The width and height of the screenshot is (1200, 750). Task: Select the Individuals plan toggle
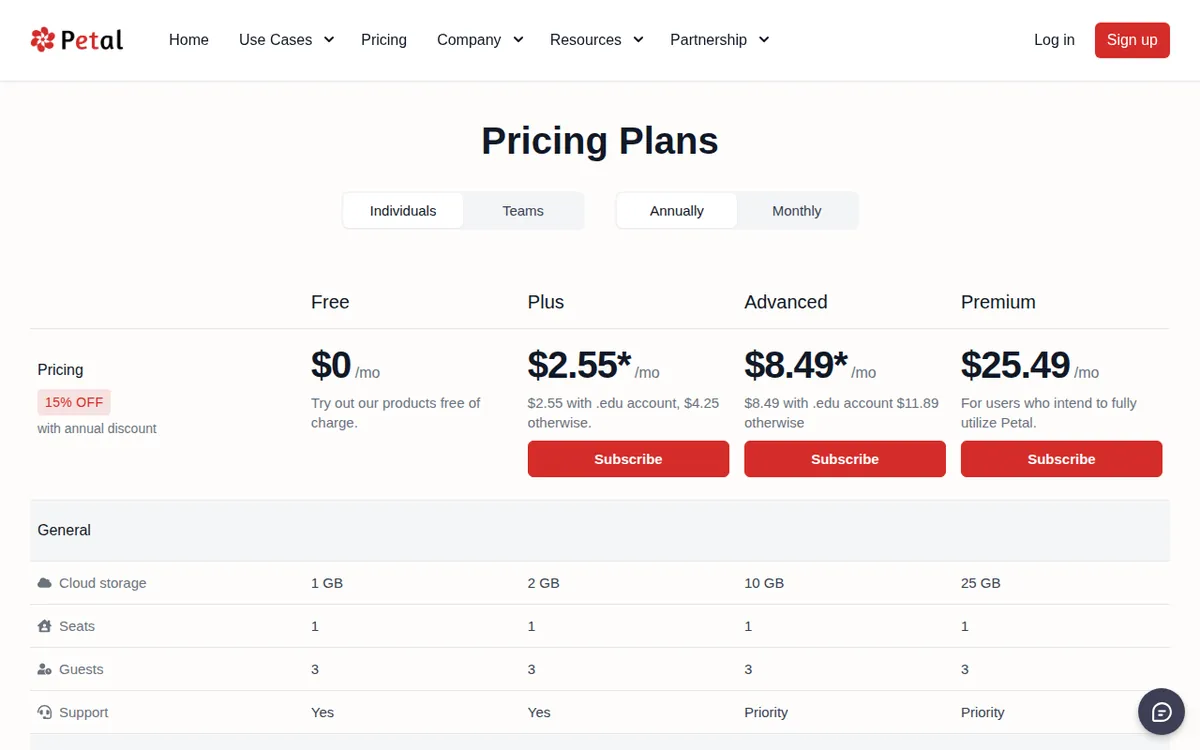click(403, 211)
